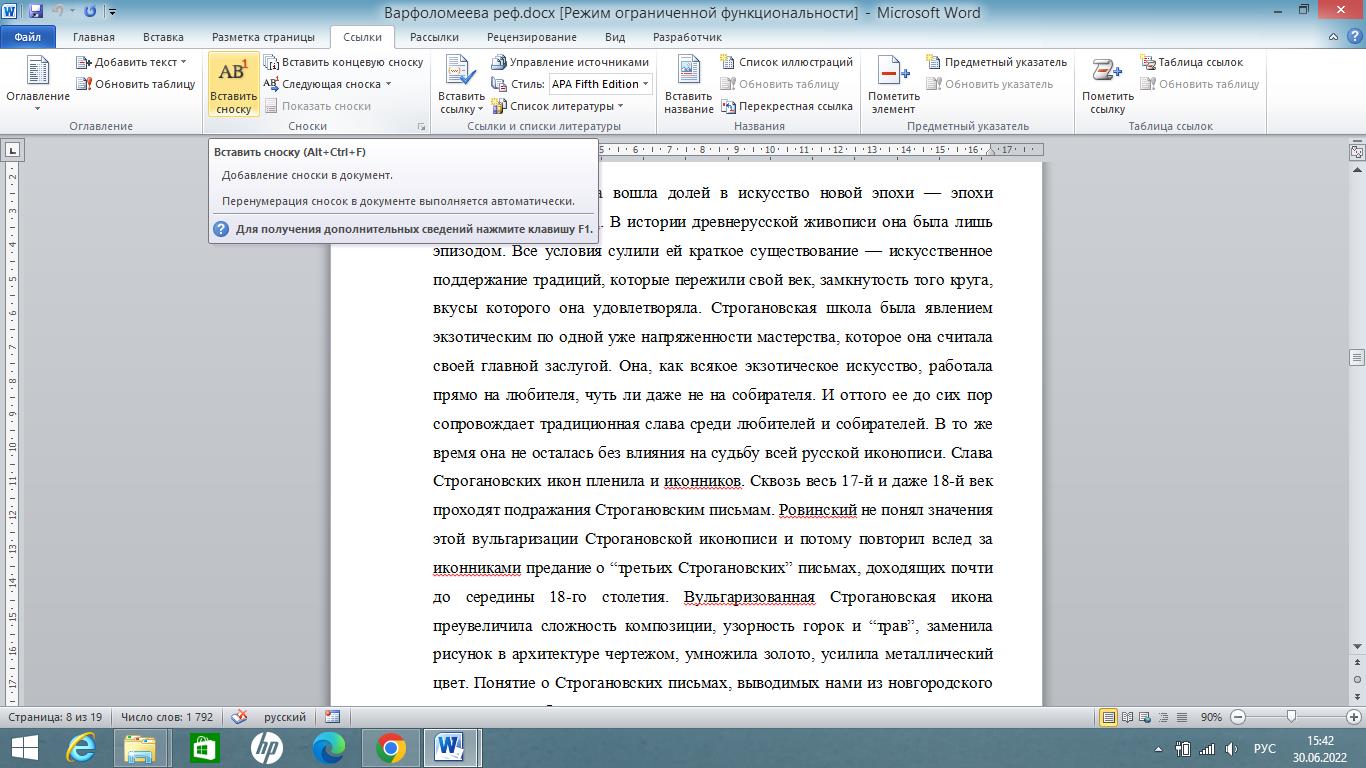Click the zoom slider in status bar

[x=1292, y=717]
